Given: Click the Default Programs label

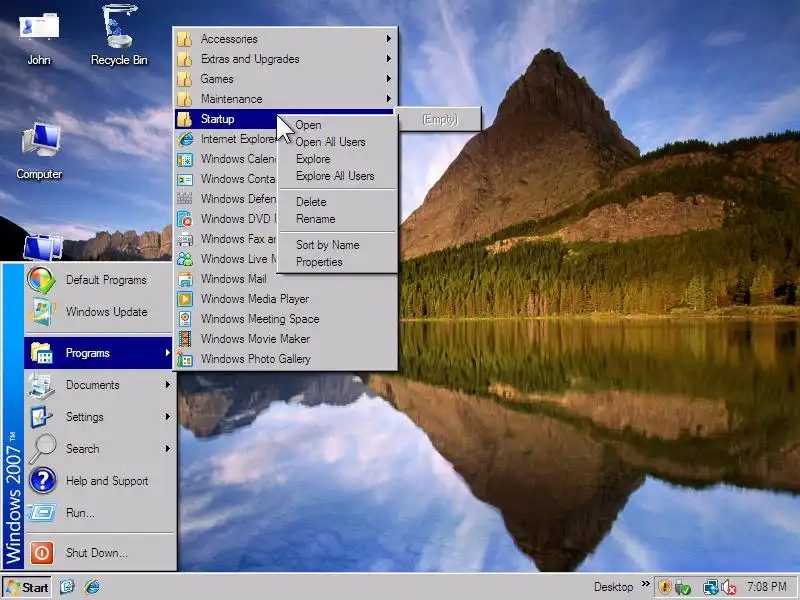Looking at the screenshot, I should [x=106, y=280].
